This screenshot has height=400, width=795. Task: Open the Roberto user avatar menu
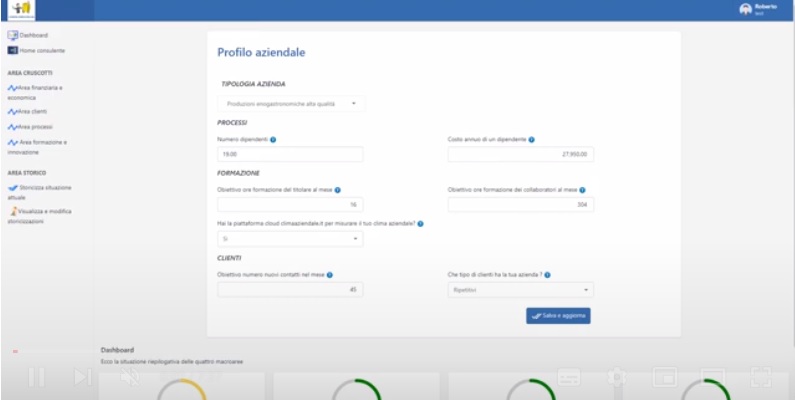[744, 9]
